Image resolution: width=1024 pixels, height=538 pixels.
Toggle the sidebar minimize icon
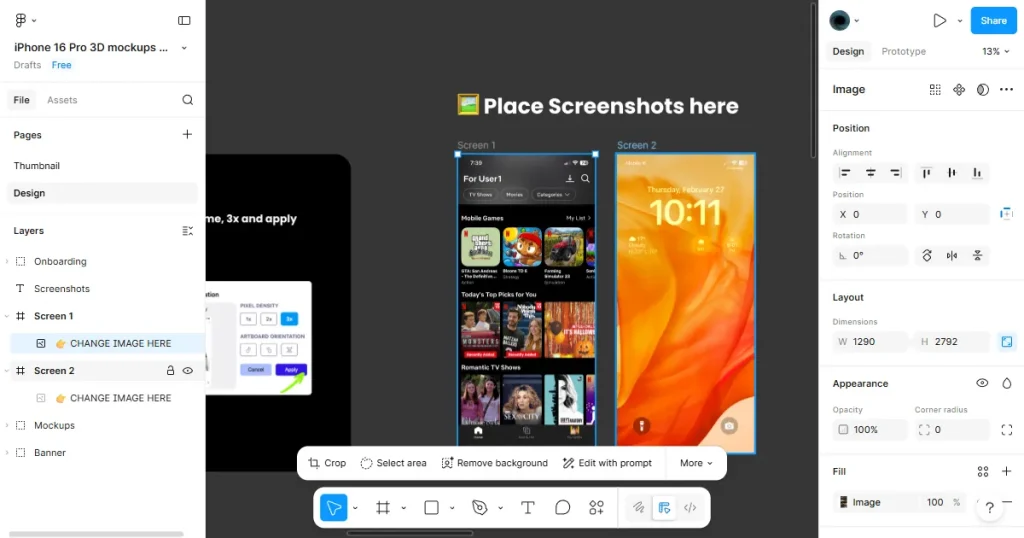184,21
